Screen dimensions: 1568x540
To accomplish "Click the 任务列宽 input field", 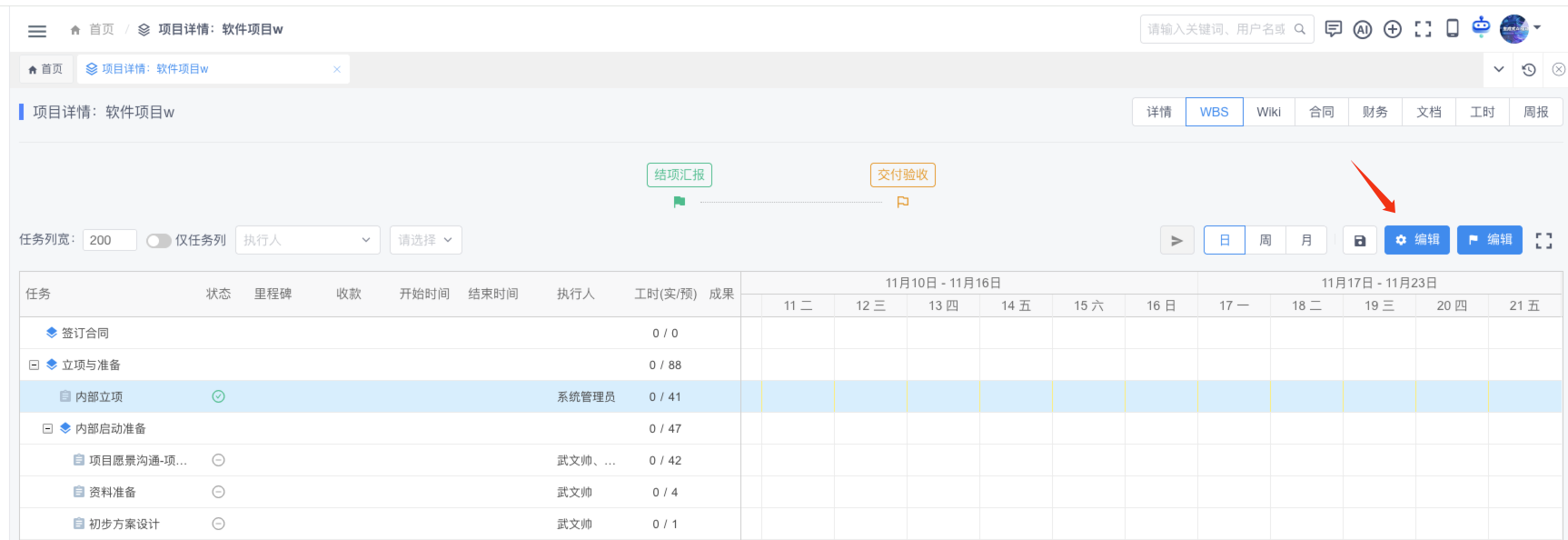I will tap(109, 240).
